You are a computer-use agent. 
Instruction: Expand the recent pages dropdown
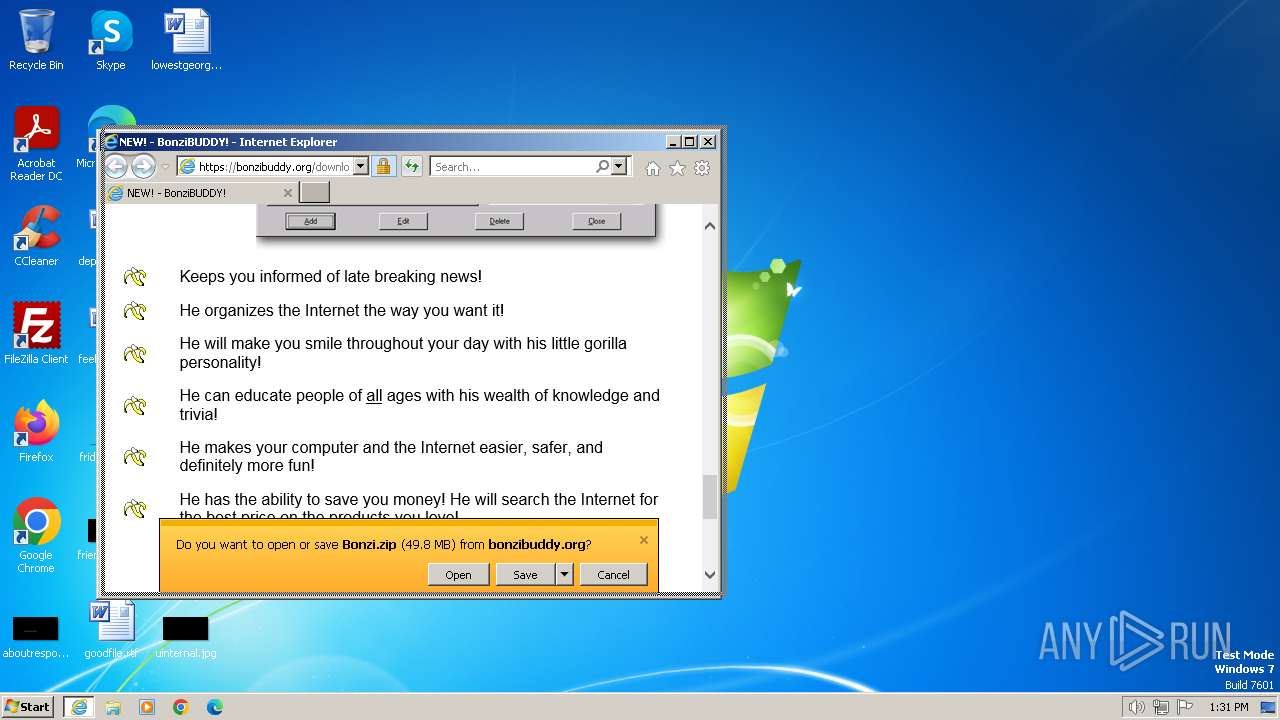[165, 167]
